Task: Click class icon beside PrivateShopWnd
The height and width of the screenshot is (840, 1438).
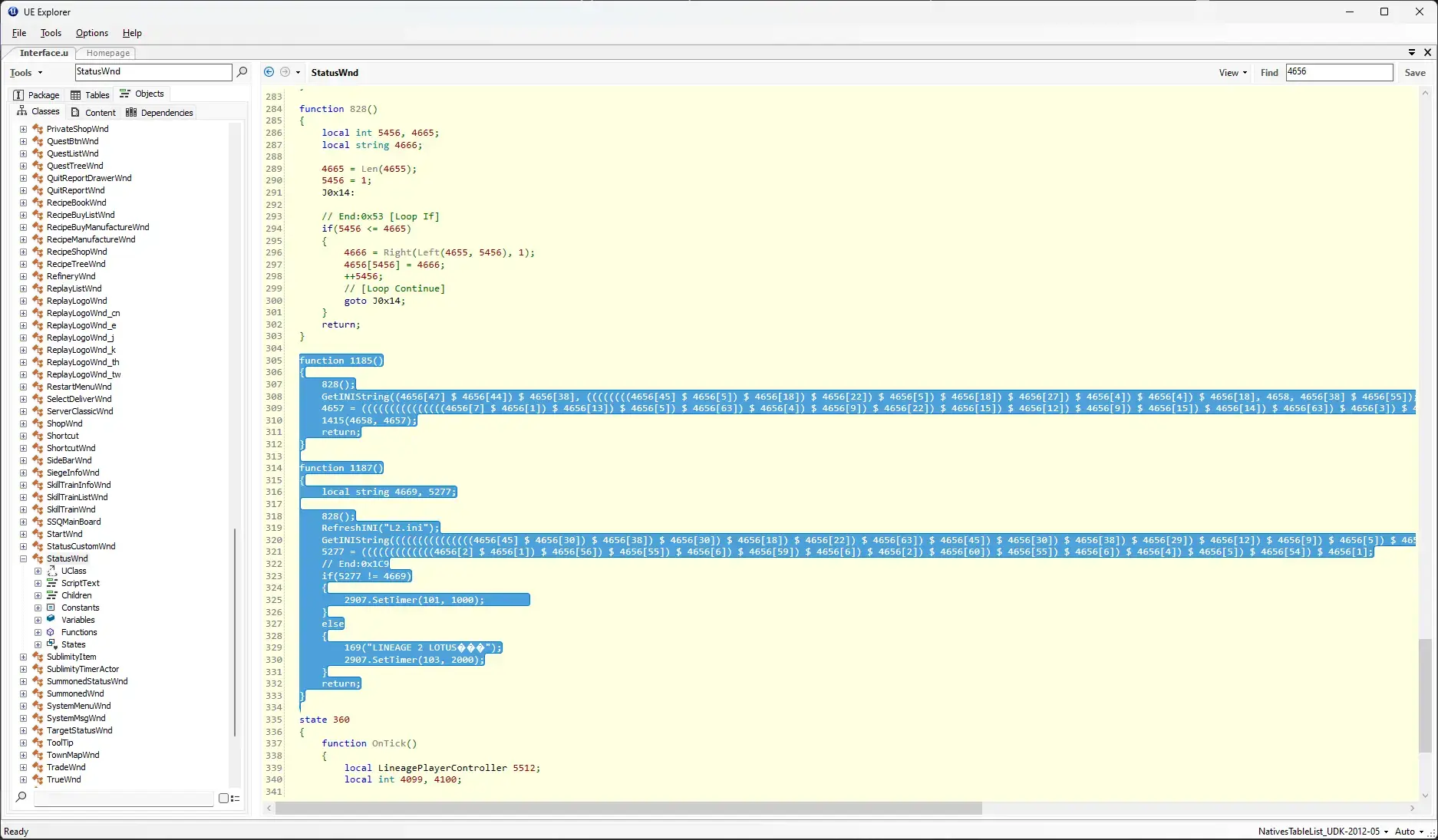Action: click(x=38, y=129)
